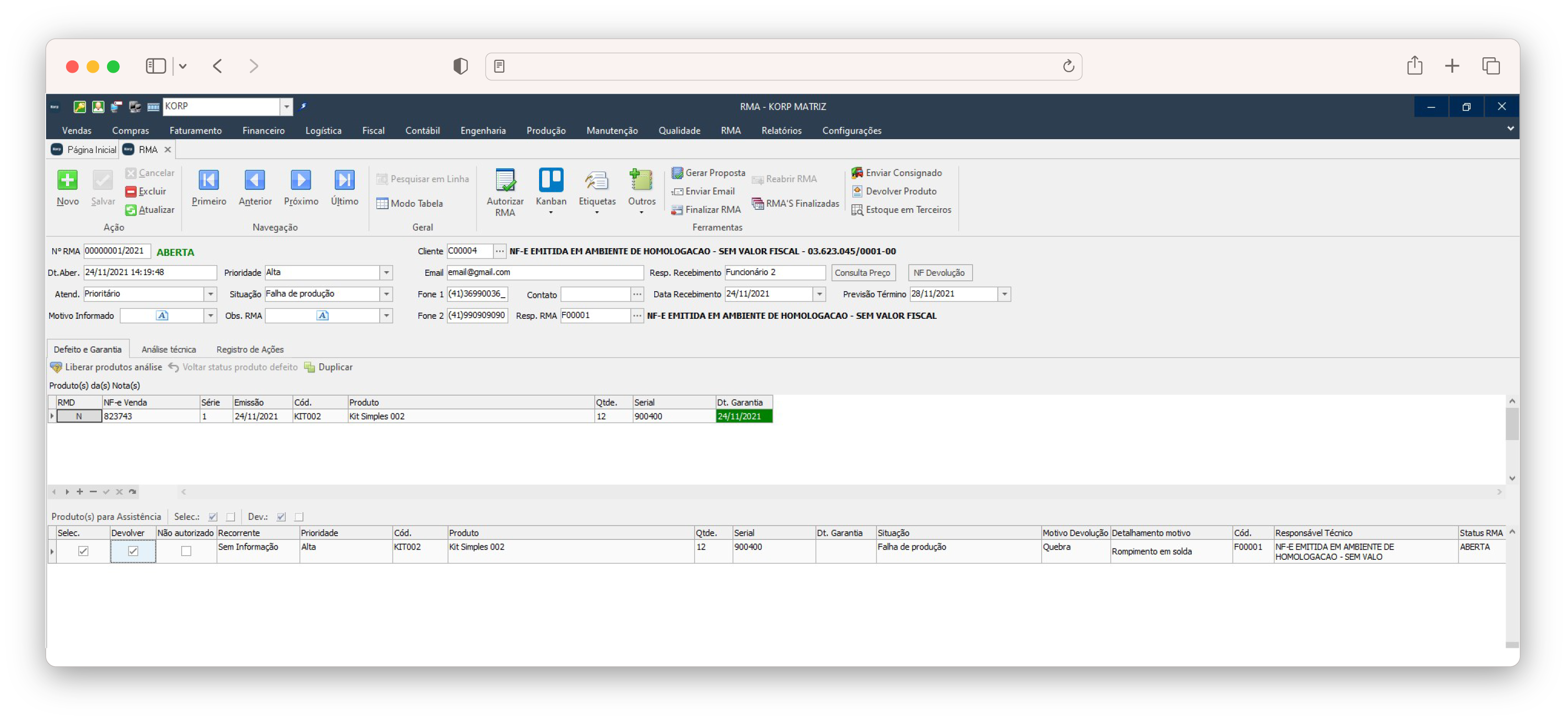Viewport: 1568px width, 721px height.
Task: Switch to Análise técnica tab
Action: click(x=168, y=350)
